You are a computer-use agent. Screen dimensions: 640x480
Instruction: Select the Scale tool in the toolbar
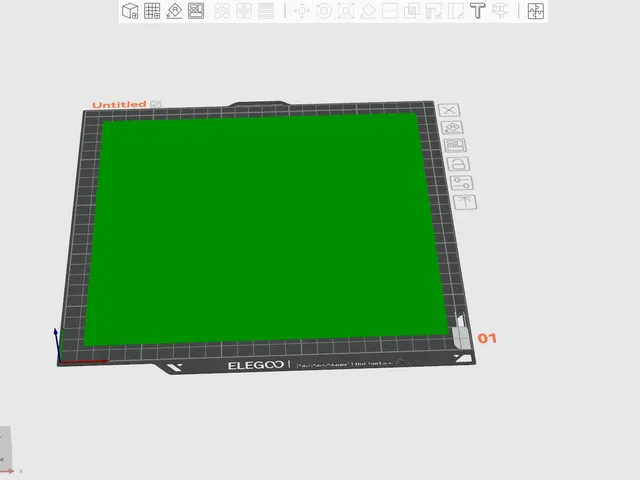pos(346,11)
